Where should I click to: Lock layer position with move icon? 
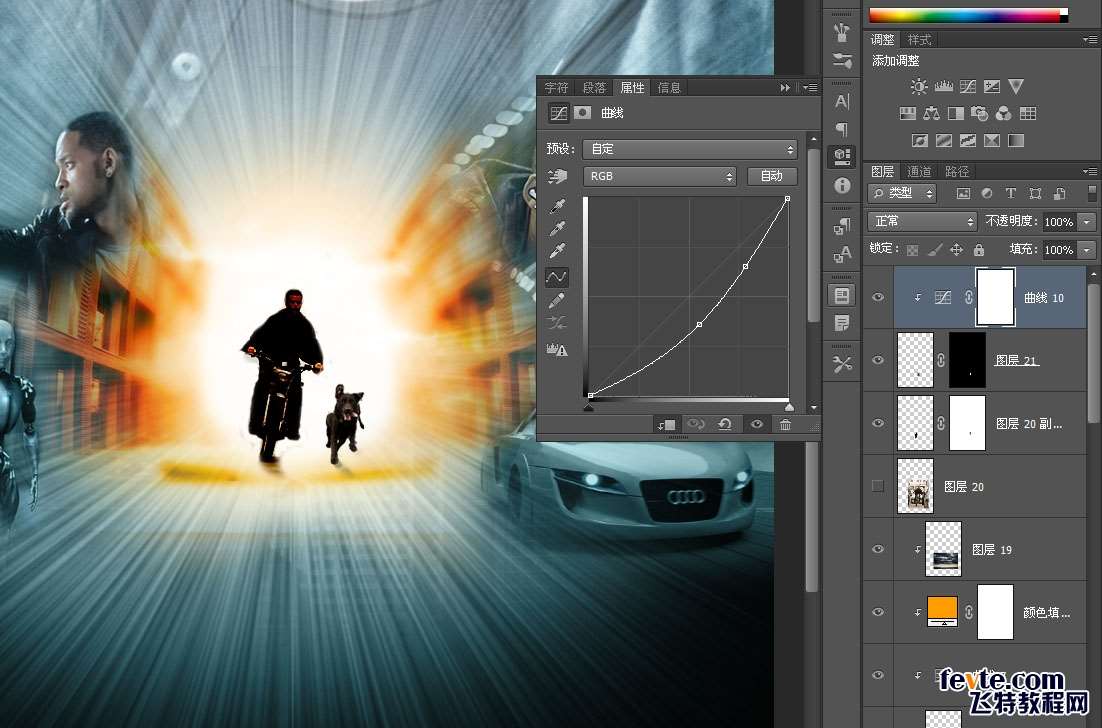957,249
